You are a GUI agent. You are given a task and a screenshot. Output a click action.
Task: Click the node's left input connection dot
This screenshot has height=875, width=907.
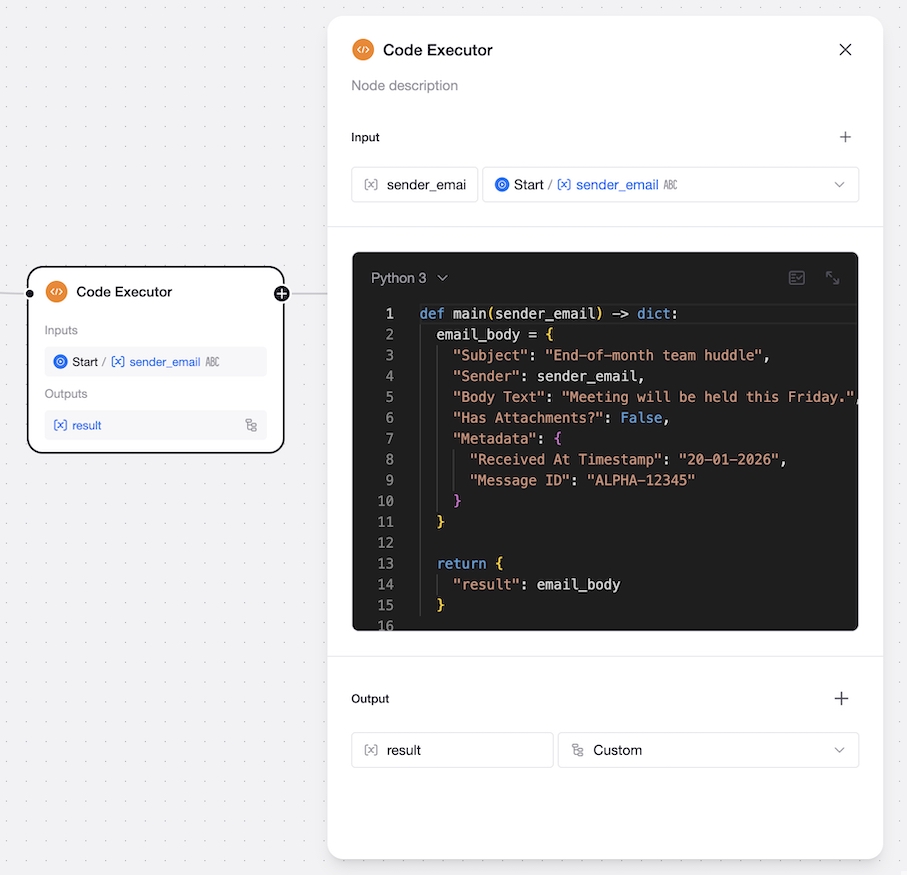click(x=30, y=294)
